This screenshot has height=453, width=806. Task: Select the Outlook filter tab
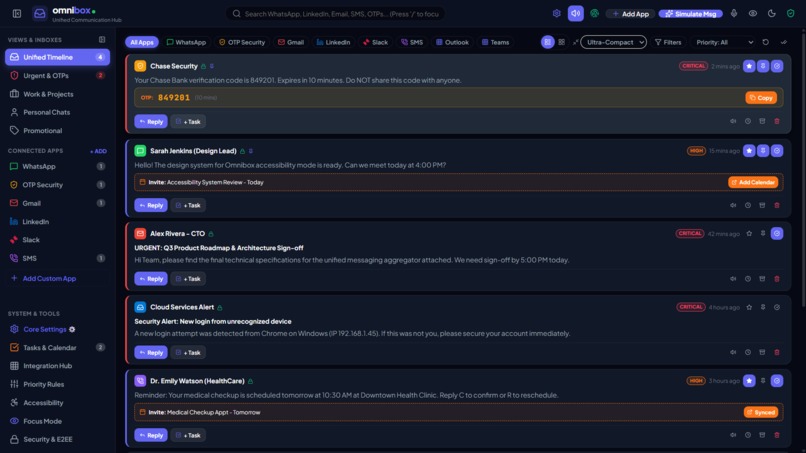pyautogui.click(x=452, y=42)
